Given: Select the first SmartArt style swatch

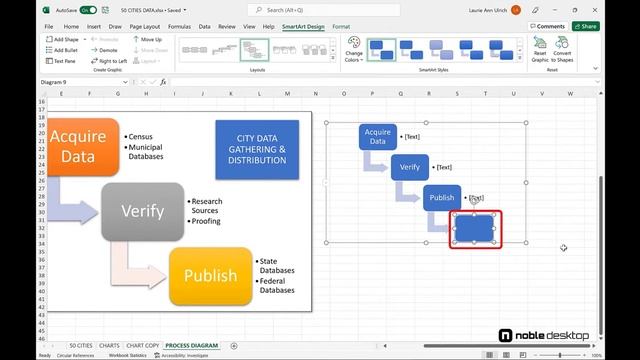Looking at the screenshot, I should (x=381, y=50).
